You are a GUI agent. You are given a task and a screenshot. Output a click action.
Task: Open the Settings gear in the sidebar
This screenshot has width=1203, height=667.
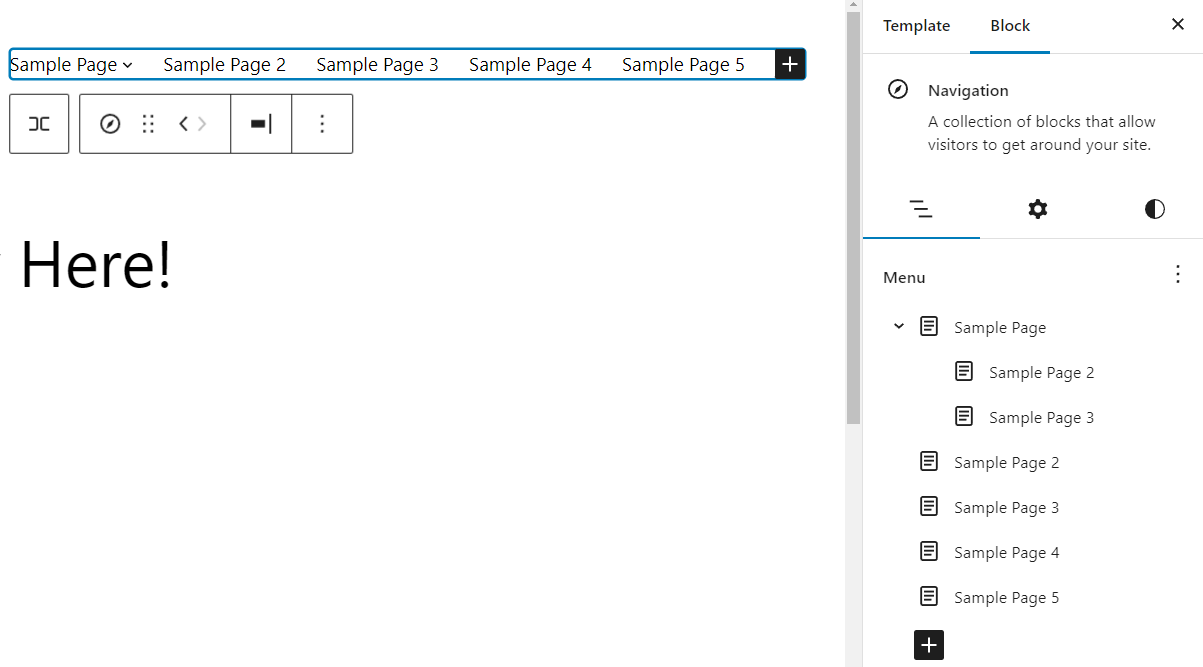point(1037,209)
